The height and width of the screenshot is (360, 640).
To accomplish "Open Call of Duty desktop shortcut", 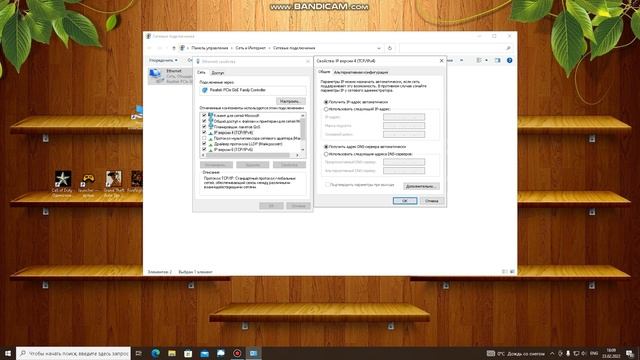I will pyautogui.click(x=63, y=184).
